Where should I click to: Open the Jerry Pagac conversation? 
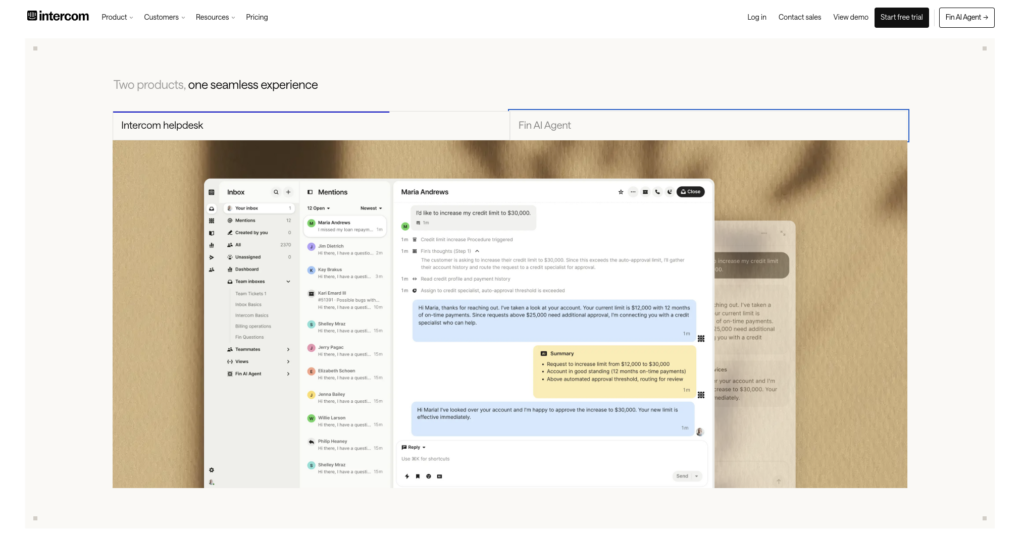(x=345, y=351)
